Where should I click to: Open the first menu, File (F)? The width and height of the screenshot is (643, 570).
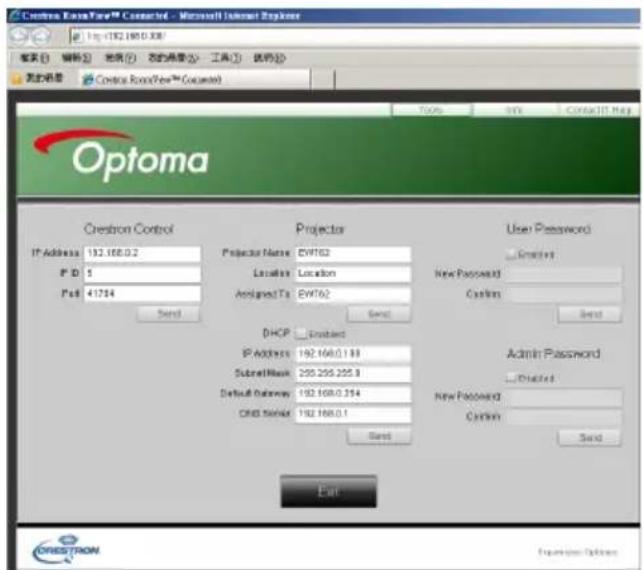click(35, 58)
